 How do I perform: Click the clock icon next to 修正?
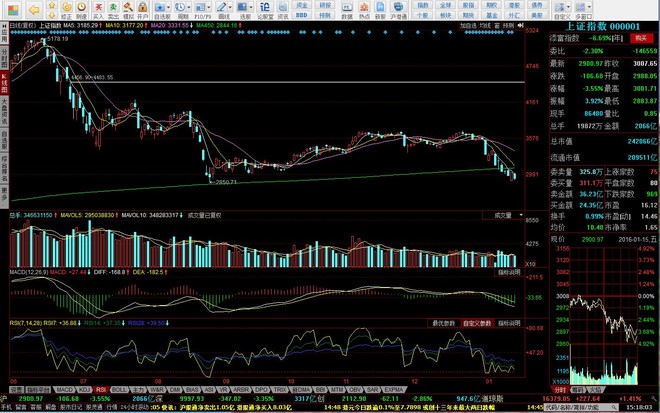pos(81,7)
